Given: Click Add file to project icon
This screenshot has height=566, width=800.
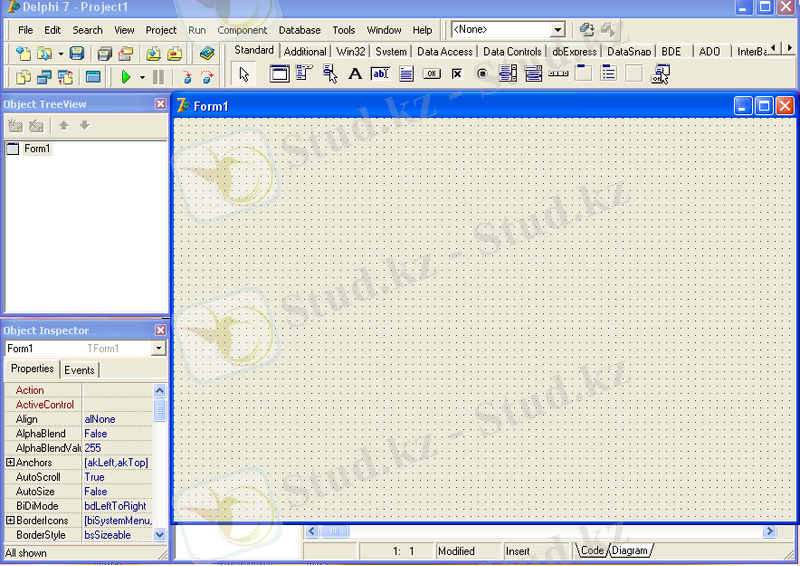Looking at the screenshot, I should pyautogui.click(x=154, y=53).
